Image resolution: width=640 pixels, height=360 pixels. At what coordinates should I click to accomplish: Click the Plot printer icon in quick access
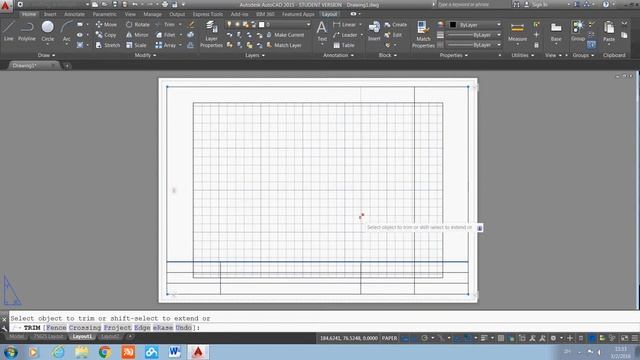tap(165, 4)
